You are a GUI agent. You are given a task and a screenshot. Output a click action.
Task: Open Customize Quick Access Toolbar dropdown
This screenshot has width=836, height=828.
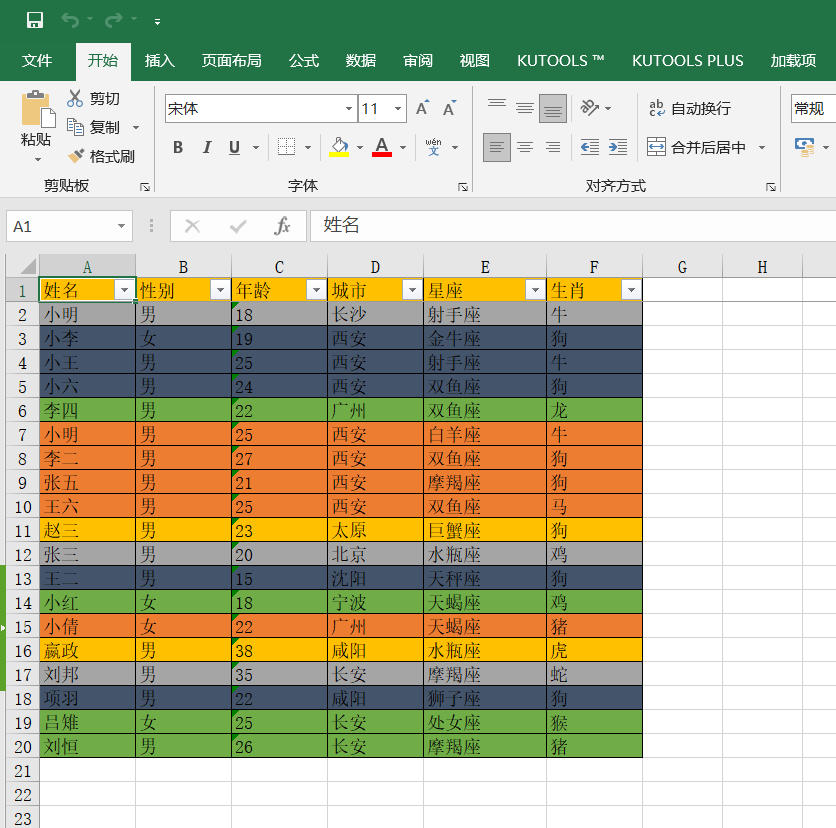157,22
